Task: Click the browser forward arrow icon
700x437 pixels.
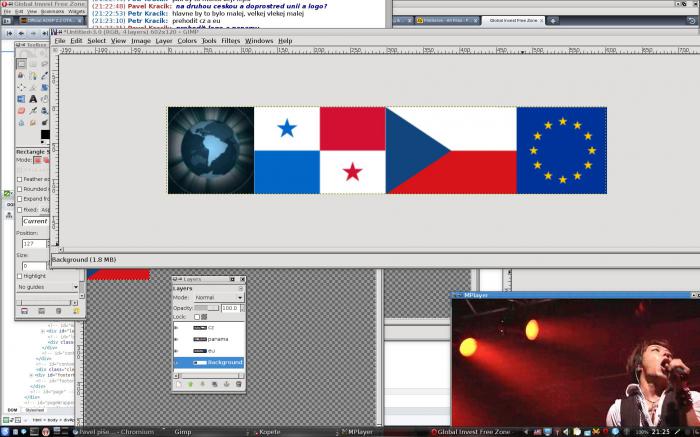Action: (x=33, y=33)
